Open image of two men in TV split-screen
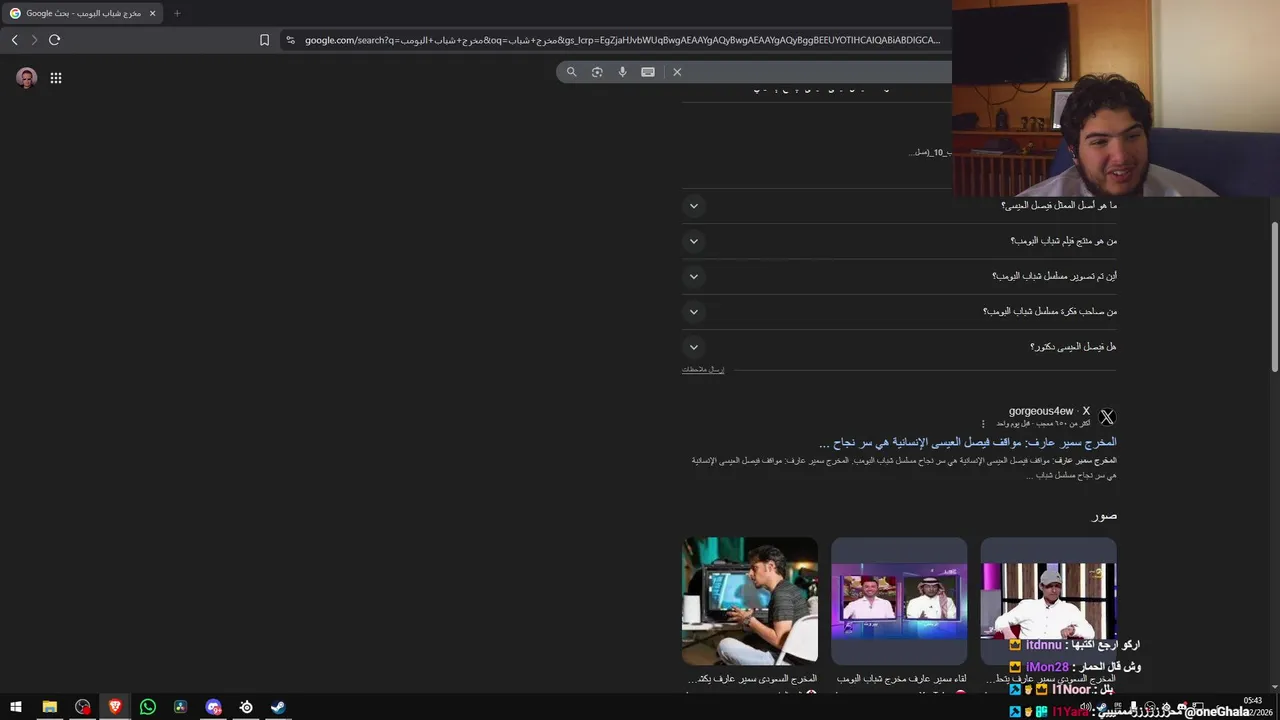This screenshot has height=720, width=1280. [x=899, y=601]
